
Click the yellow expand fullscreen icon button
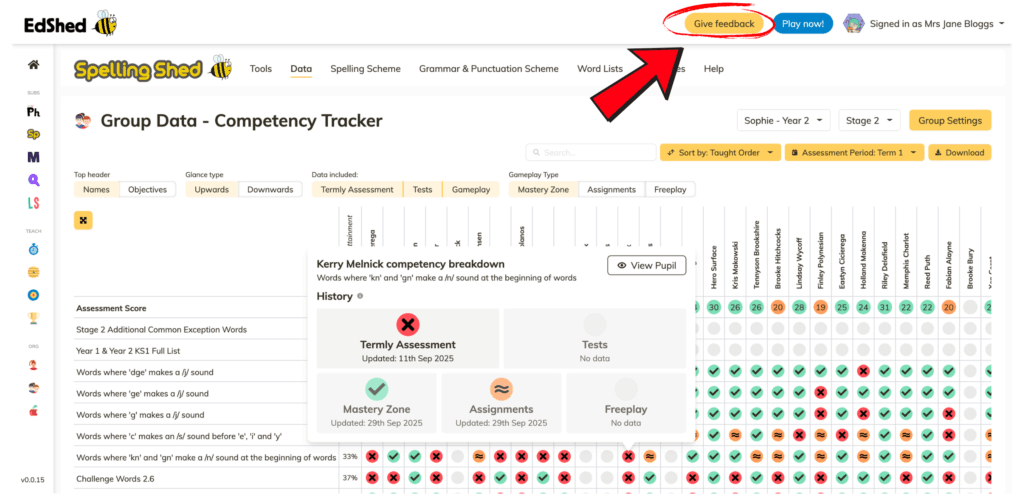83,219
